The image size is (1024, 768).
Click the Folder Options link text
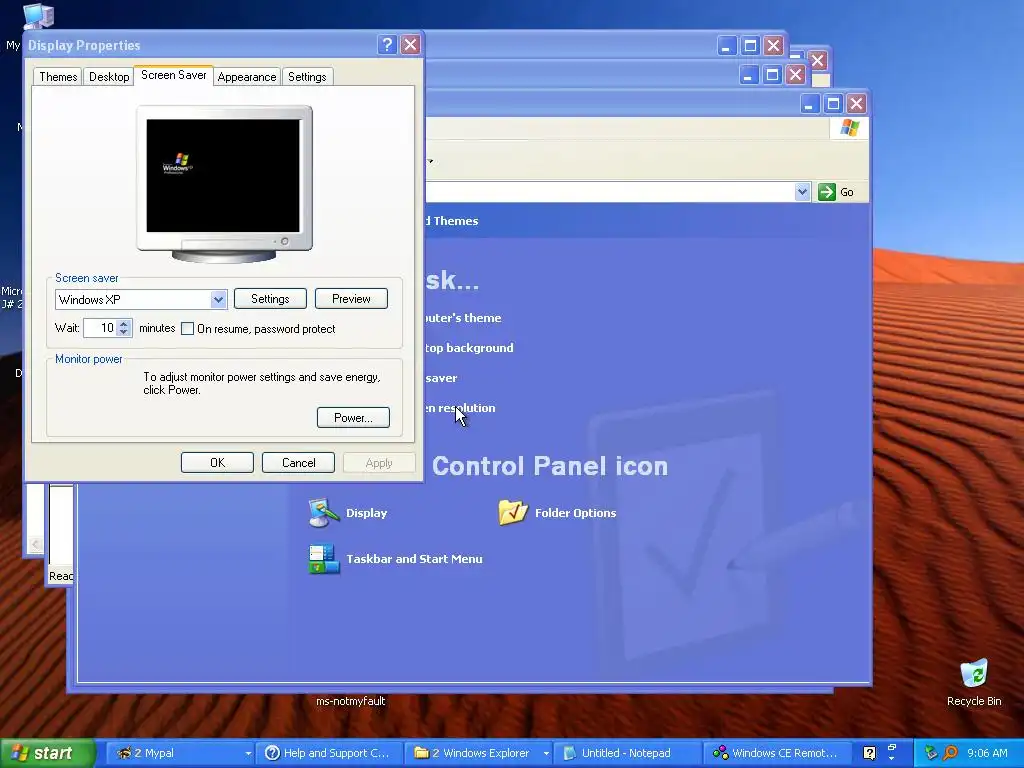[575, 513]
